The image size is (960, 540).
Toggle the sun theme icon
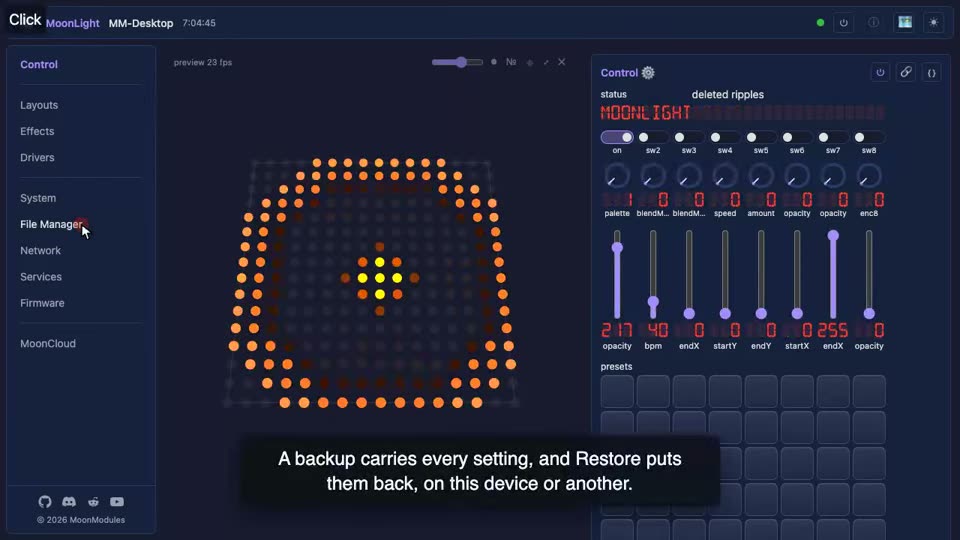[x=934, y=23]
